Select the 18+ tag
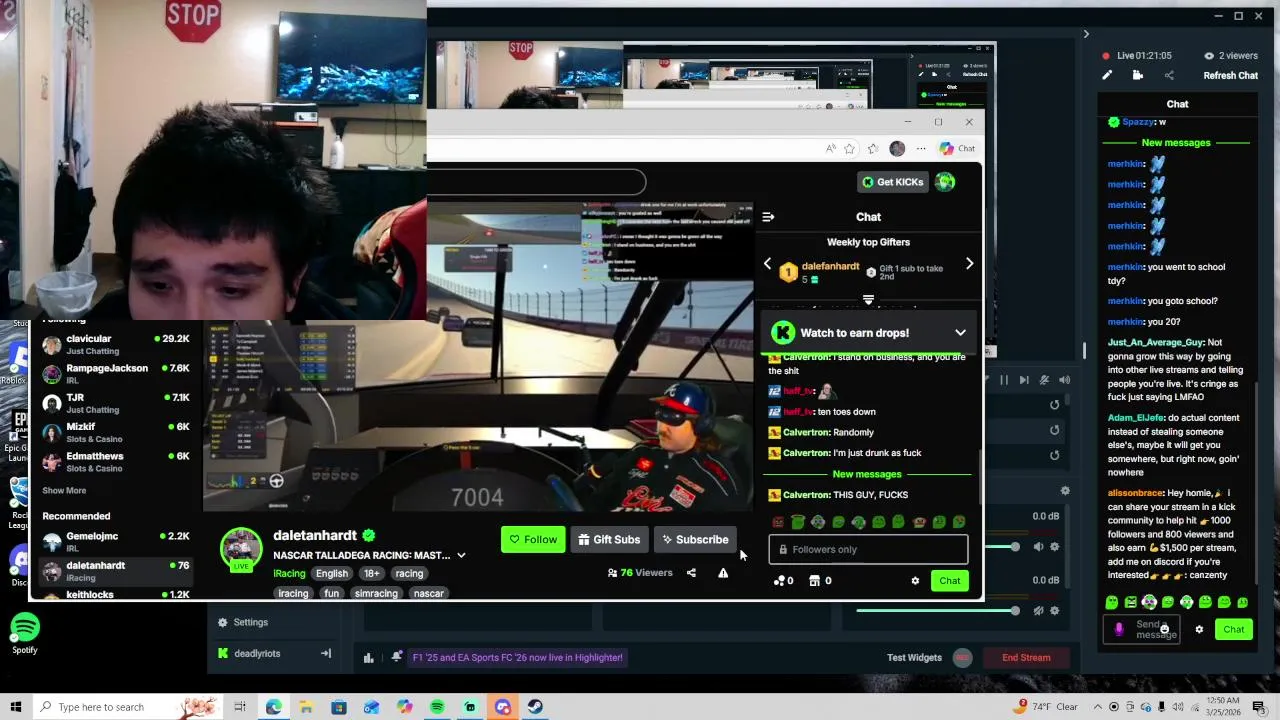The width and height of the screenshot is (1280, 720). [x=372, y=574]
